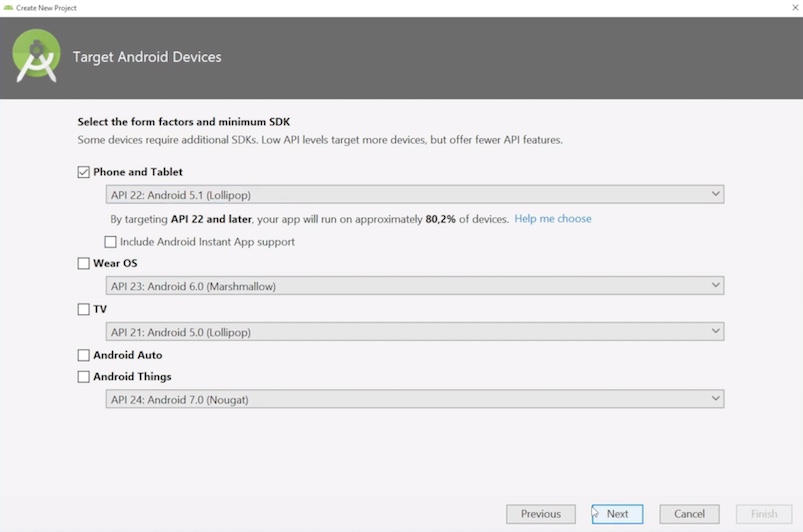Image resolution: width=803 pixels, height=532 pixels.
Task: Check the Wear OS form factor
Action: click(83, 263)
